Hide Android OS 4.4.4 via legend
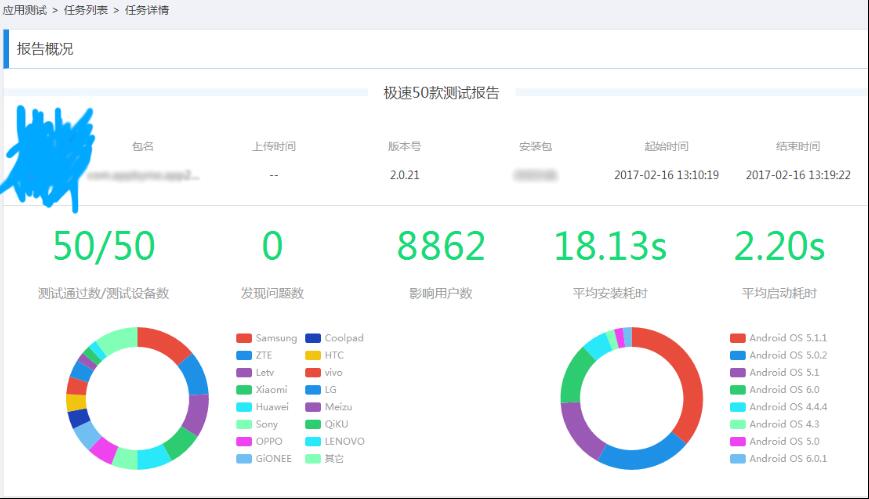This screenshot has height=499, width=869. point(738,407)
